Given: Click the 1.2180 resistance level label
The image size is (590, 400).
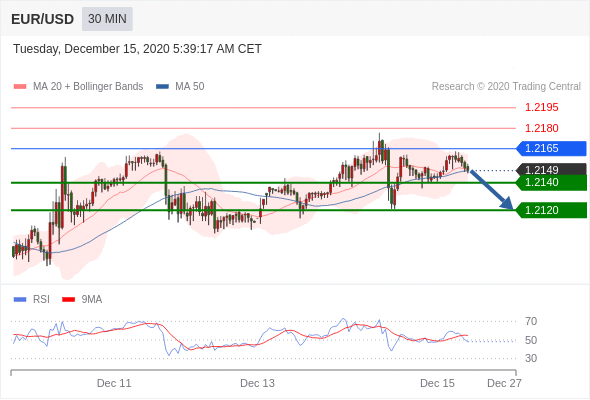Looking at the screenshot, I should [x=541, y=128].
